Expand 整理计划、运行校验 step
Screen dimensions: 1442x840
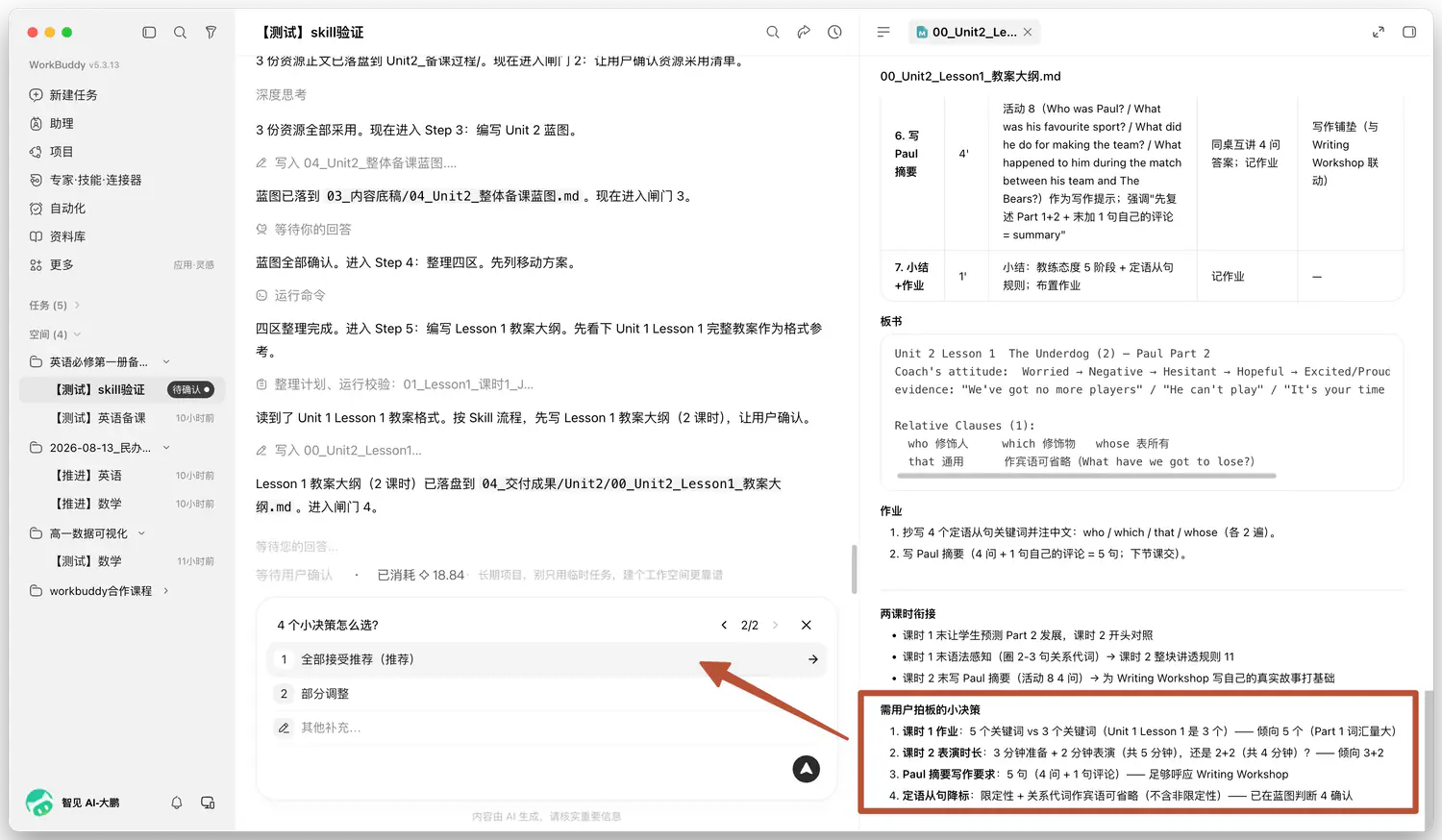click(x=394, y=384)
